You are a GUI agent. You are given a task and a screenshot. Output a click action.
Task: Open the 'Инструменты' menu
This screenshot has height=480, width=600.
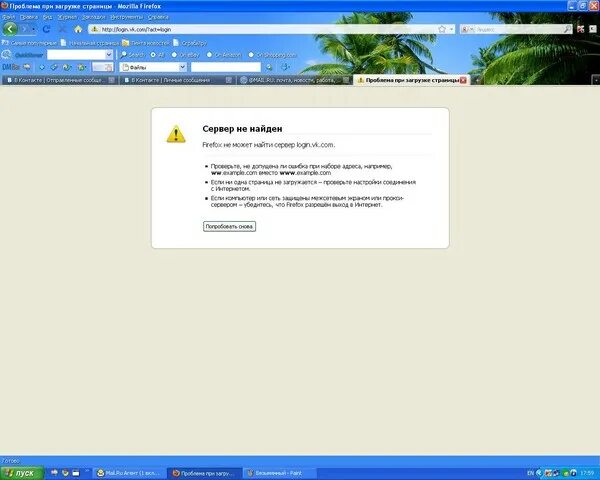[x=126, y=17]
